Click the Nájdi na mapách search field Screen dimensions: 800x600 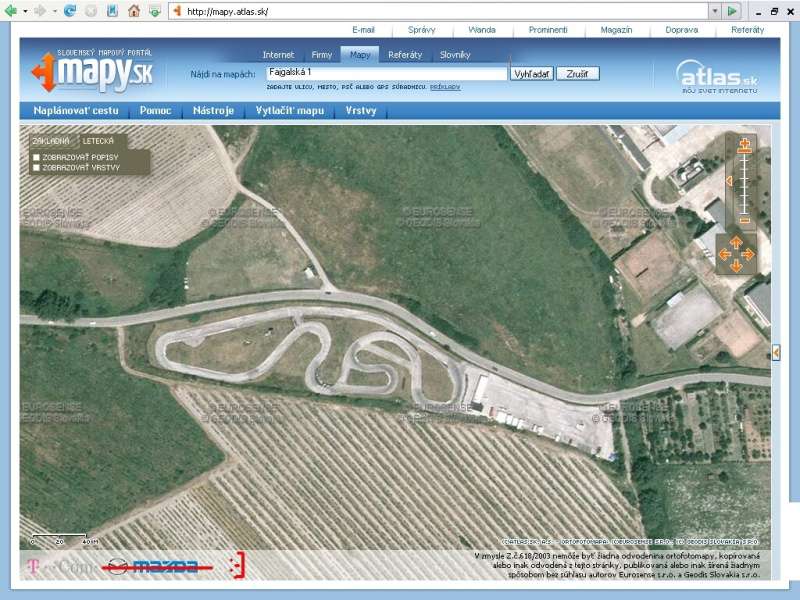[386, 73]
